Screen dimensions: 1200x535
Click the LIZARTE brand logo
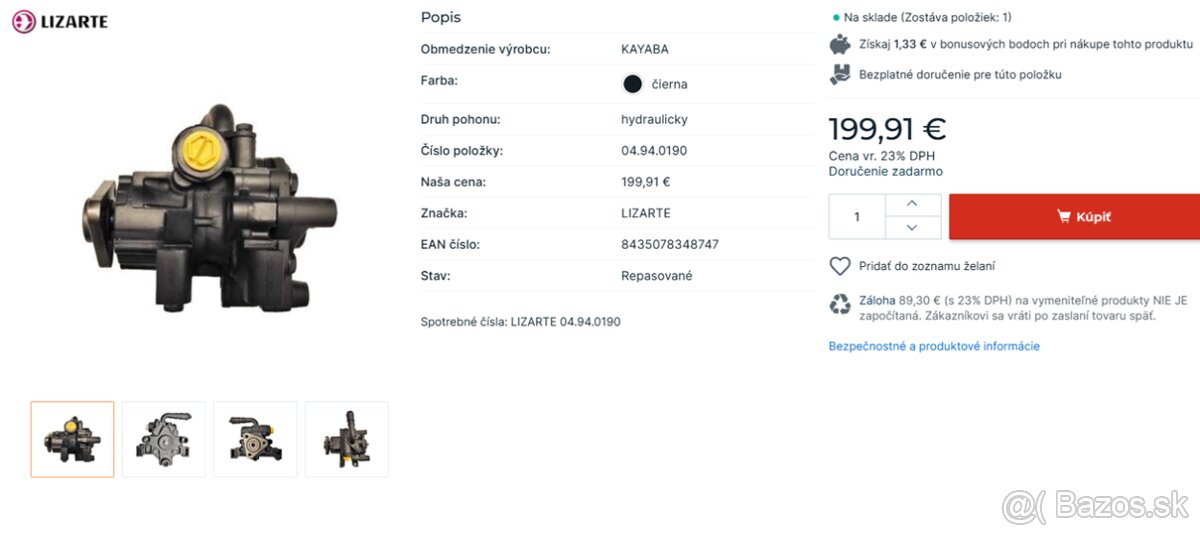[x=59, y=21]
